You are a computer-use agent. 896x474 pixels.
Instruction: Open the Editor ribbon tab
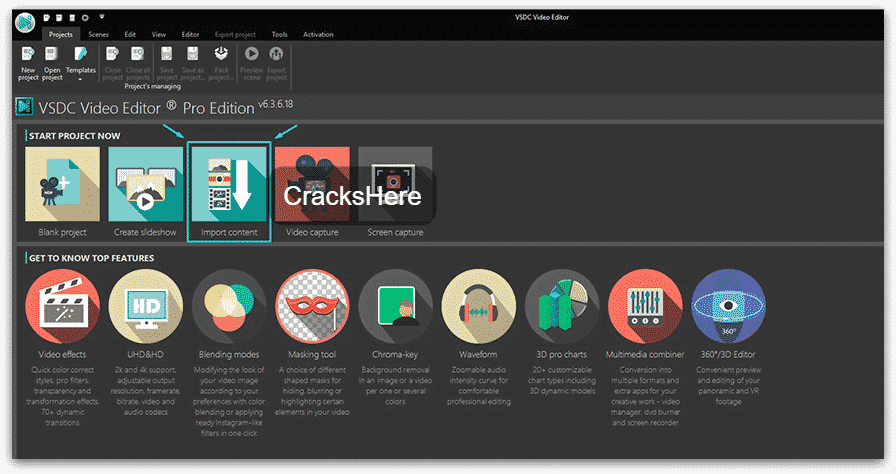pyautogui.click(x=190, y=34)
